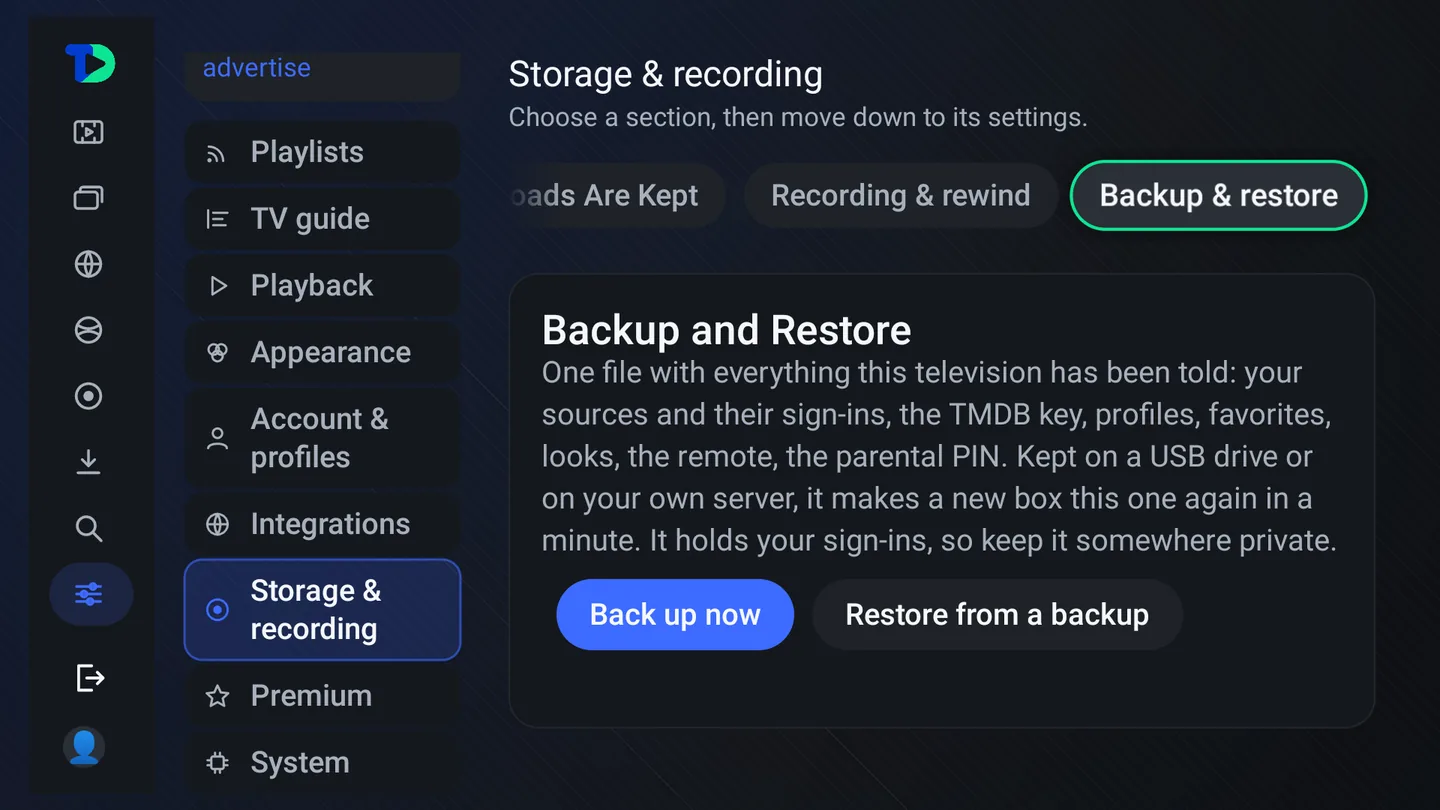Open the live TV play icon in sidebar
Screen dimensions: 1440x810
click(89, 132)
